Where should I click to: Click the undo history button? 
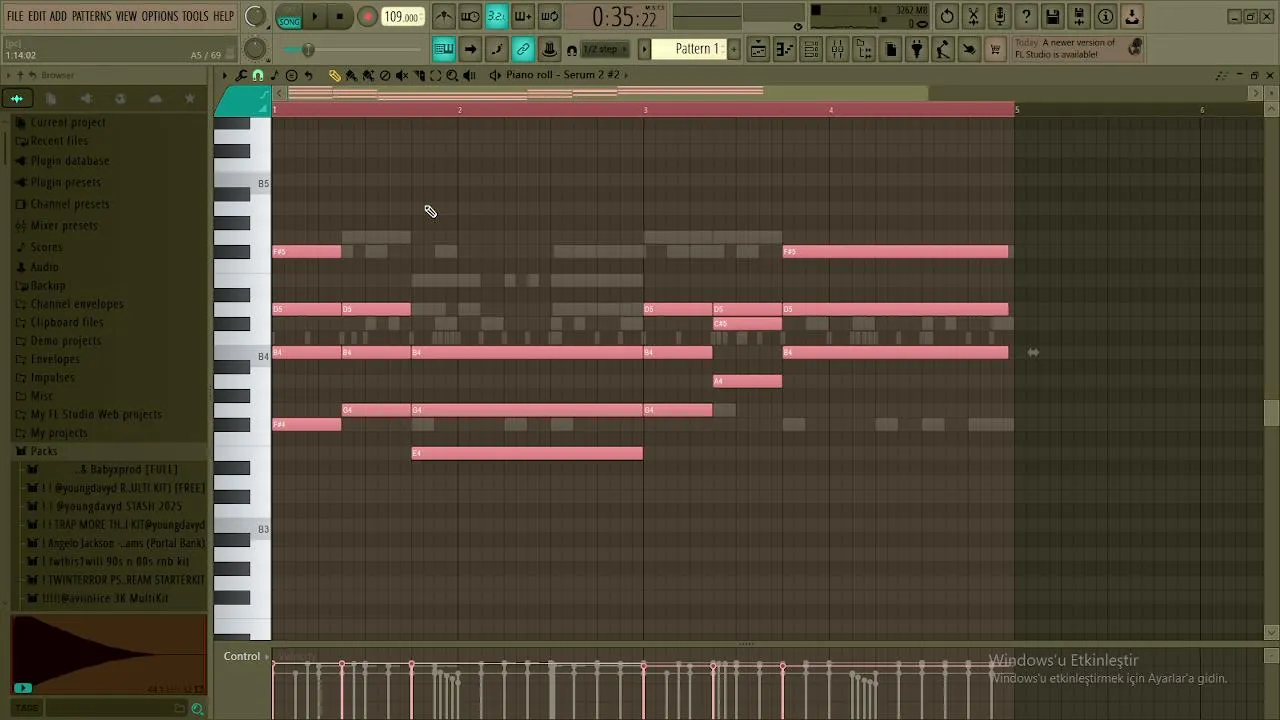[947, 17]
